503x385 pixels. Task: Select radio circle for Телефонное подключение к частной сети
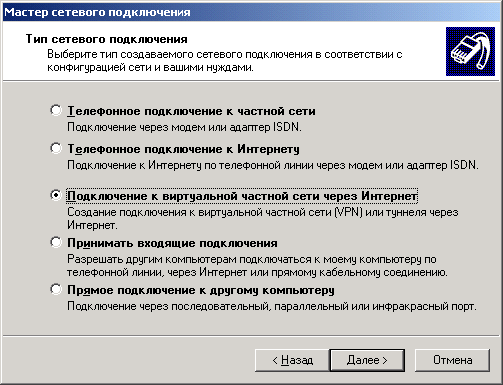tap(56, 110)
